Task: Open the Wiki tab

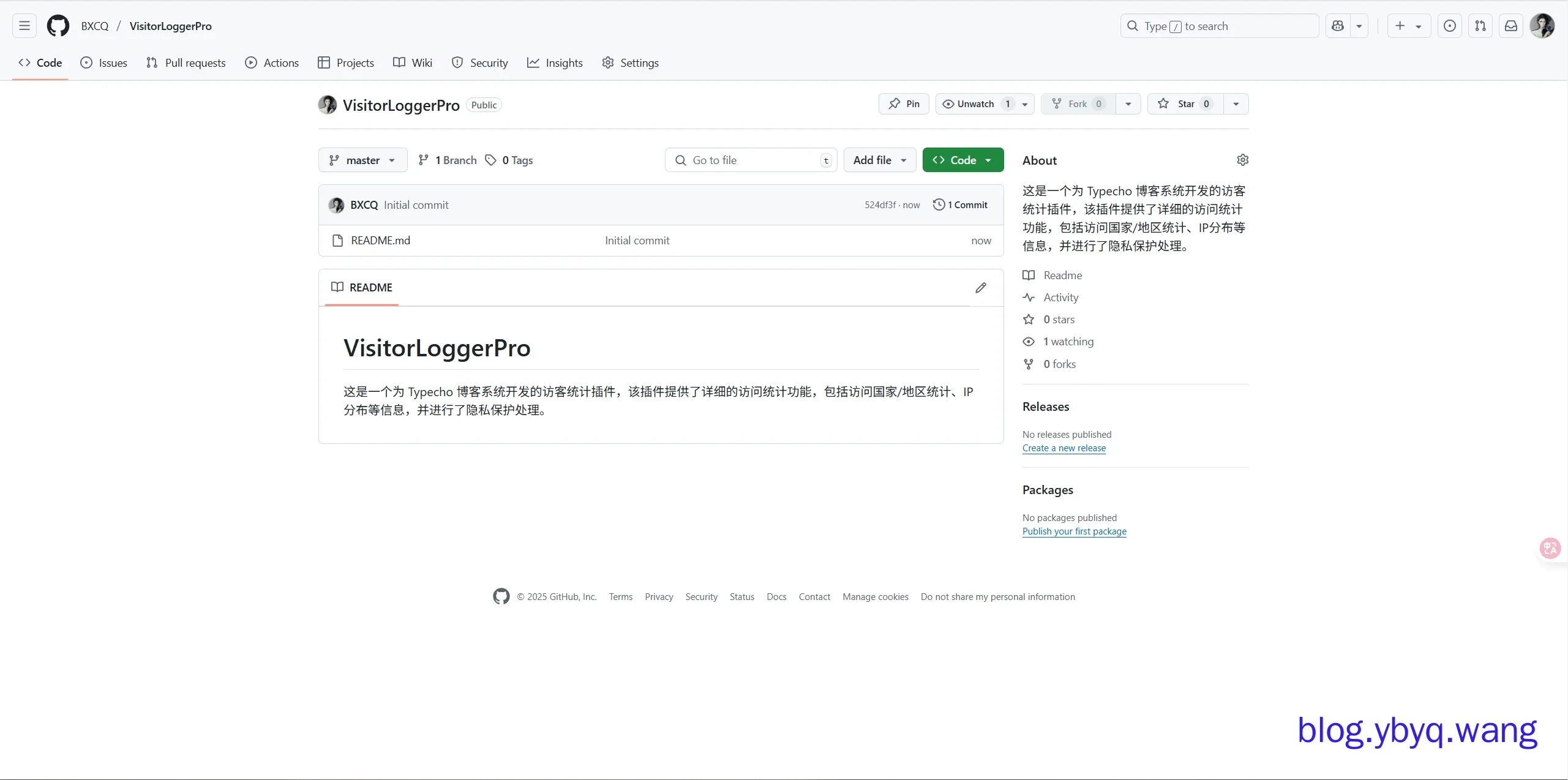Action: (413, 62)
